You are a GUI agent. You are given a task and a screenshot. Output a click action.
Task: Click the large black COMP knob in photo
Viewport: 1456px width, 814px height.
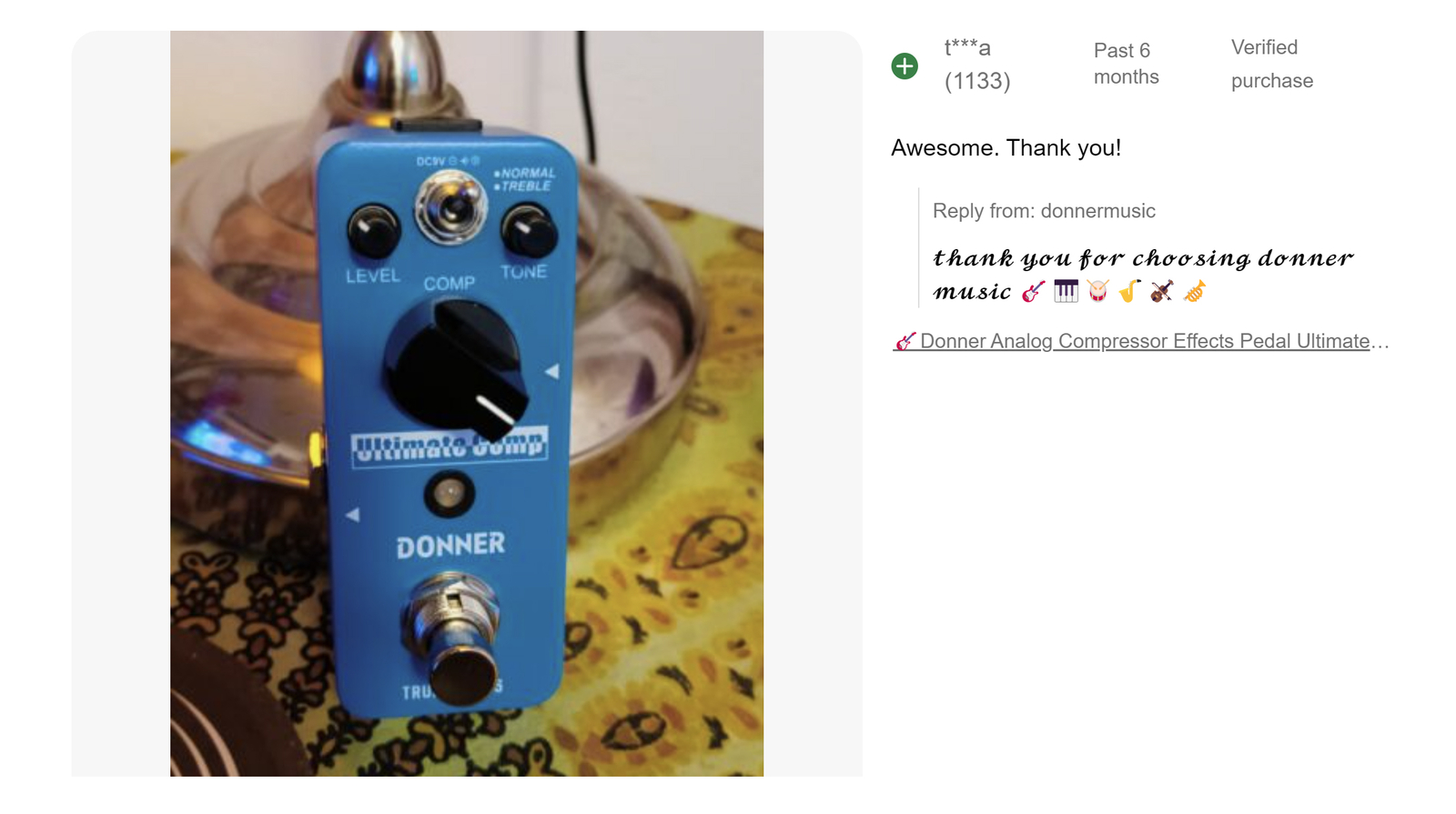click(x=455, y=368)
